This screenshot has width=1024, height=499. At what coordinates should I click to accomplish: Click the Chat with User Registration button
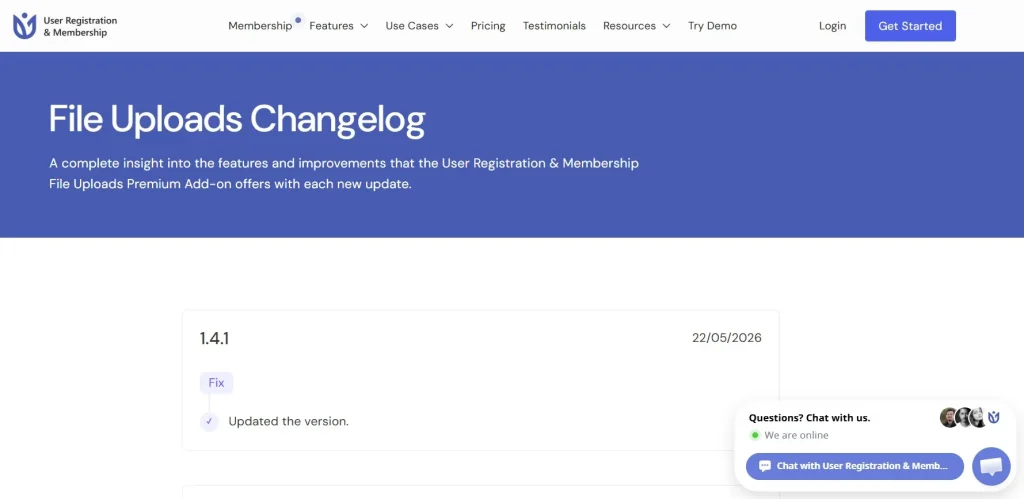(x=854, y=466)
